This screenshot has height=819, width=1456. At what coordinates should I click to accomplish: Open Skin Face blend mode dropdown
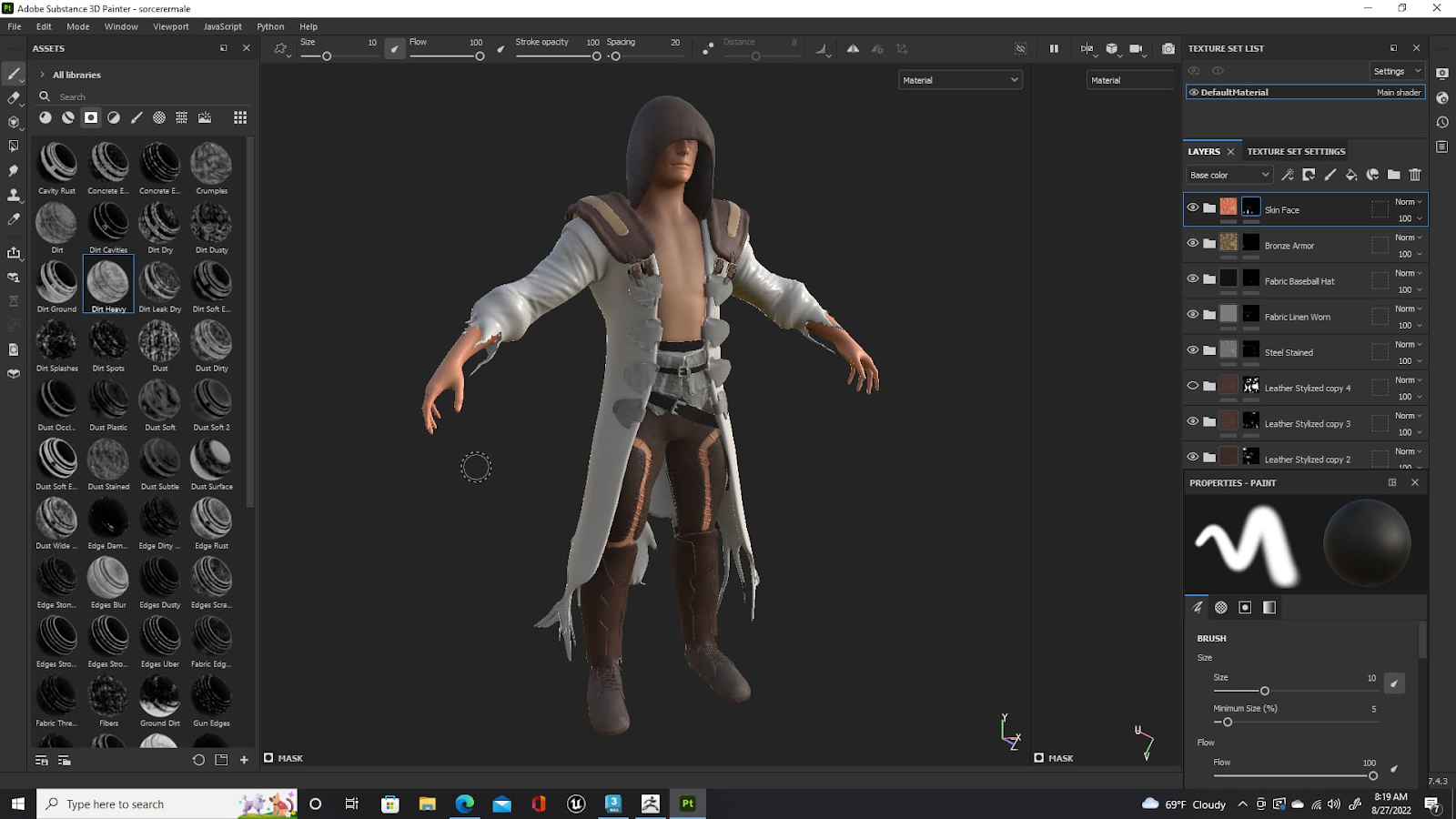pyautogui.click(x=1409, y=202)
